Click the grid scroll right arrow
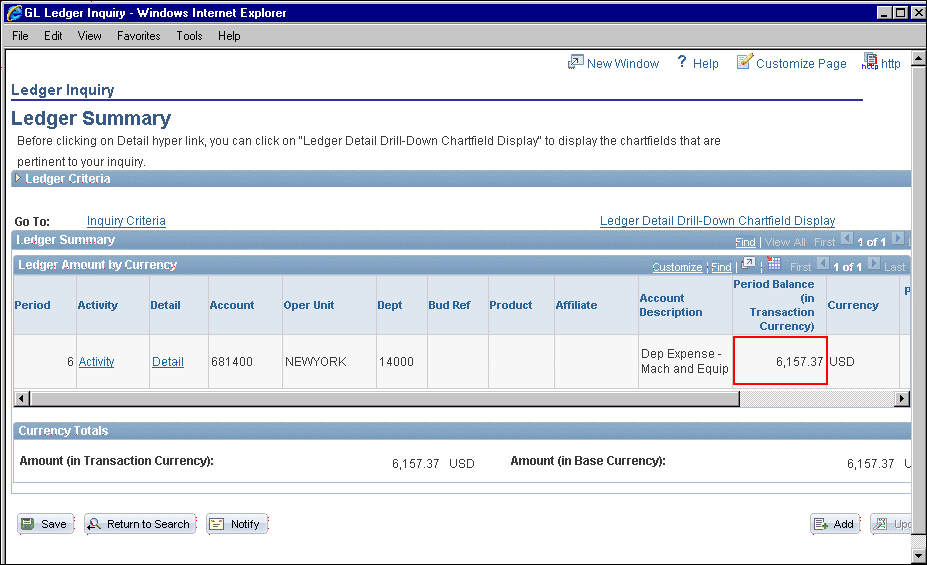Viewport: 927px width, 565px height. coord(902,399)
